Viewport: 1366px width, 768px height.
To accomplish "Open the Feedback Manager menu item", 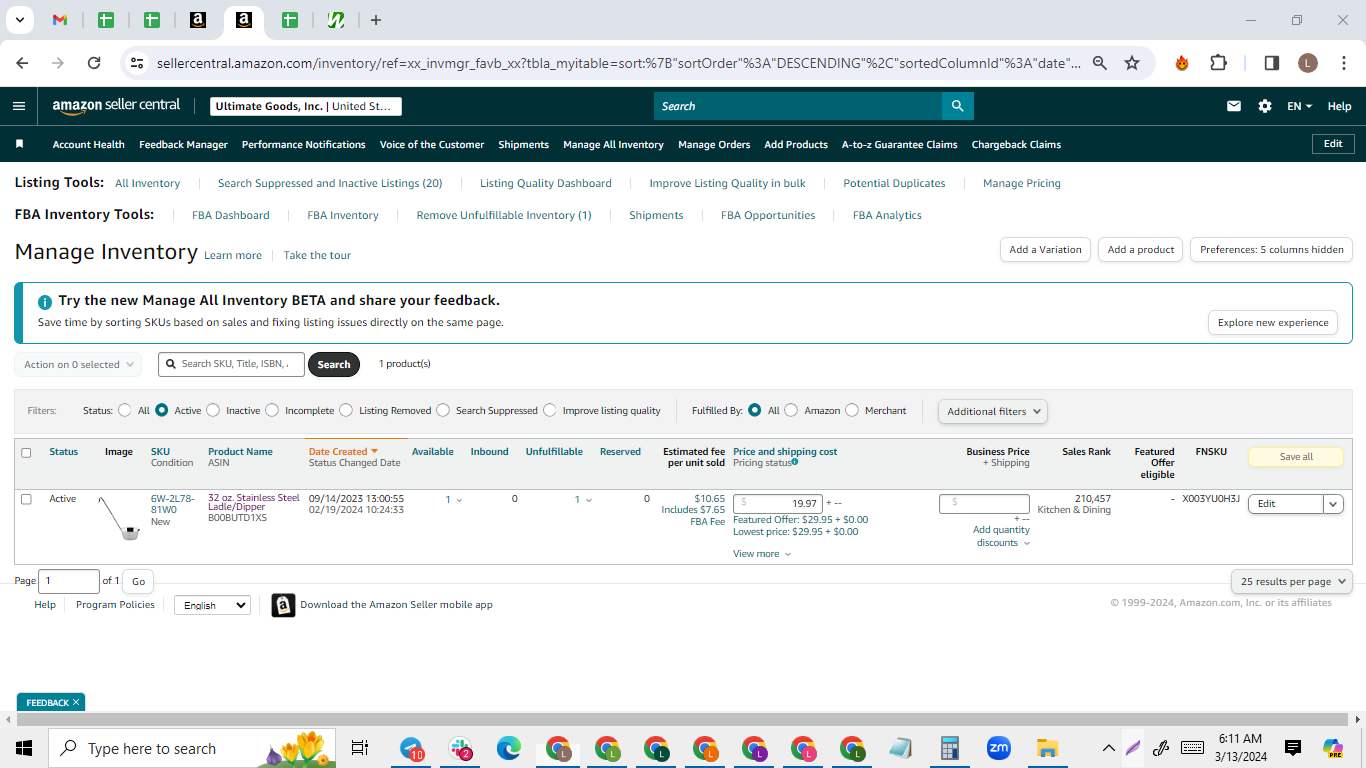I will point(183,144).
